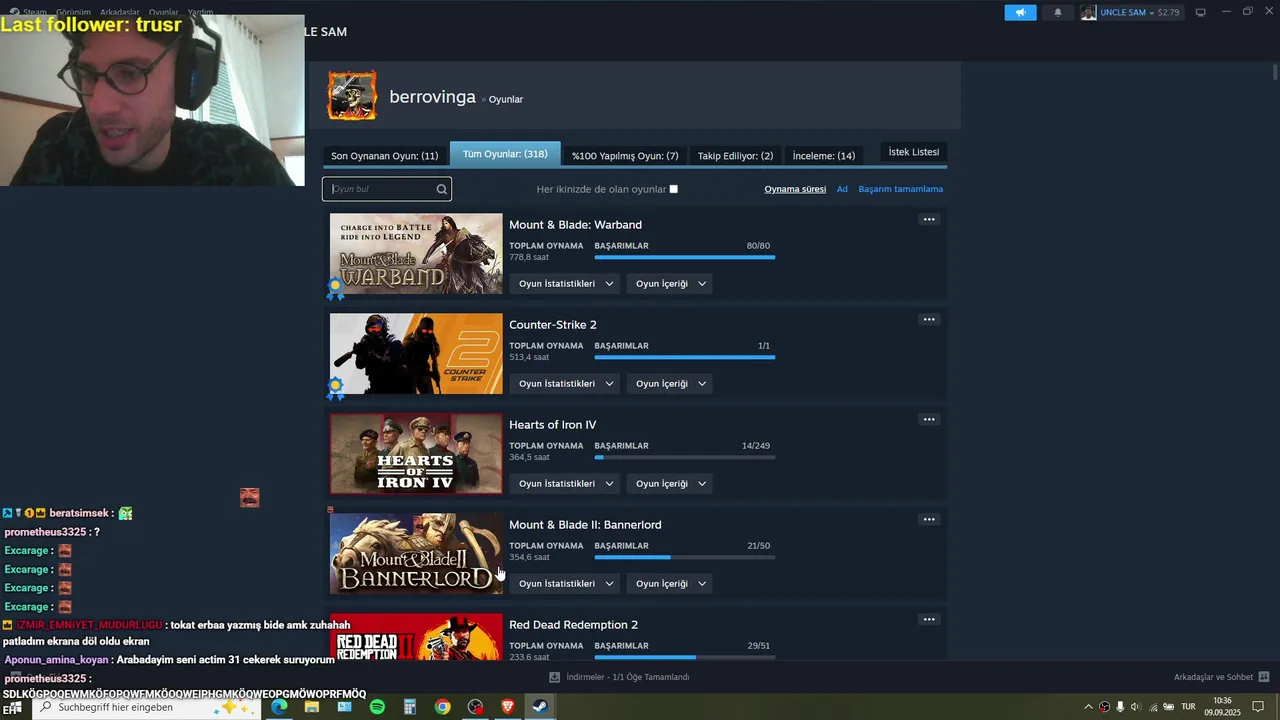Expand Oyun İçeriği for Bannerlord
The image size is (1280, 720).
[x=670, y=584]
